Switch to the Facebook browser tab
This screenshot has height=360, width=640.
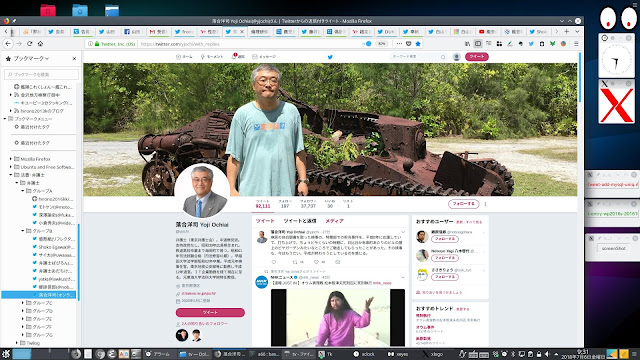[x=133, y=31]
